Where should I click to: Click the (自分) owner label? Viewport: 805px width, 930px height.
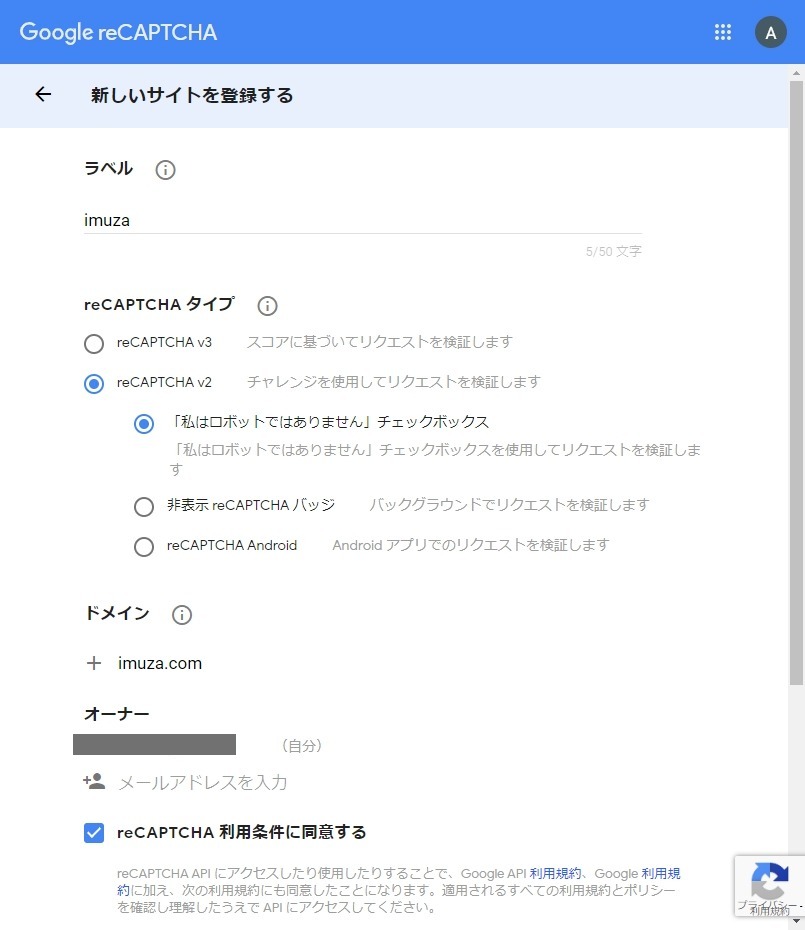click(301, 746)
